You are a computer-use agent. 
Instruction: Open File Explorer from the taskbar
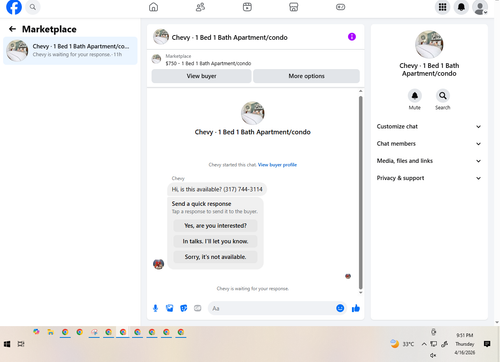click(50, 332)
